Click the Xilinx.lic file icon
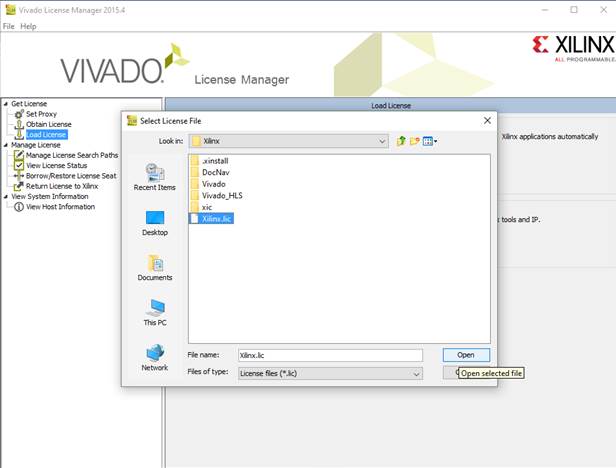This screenshot has width=616, height=468. click(194, 218)
